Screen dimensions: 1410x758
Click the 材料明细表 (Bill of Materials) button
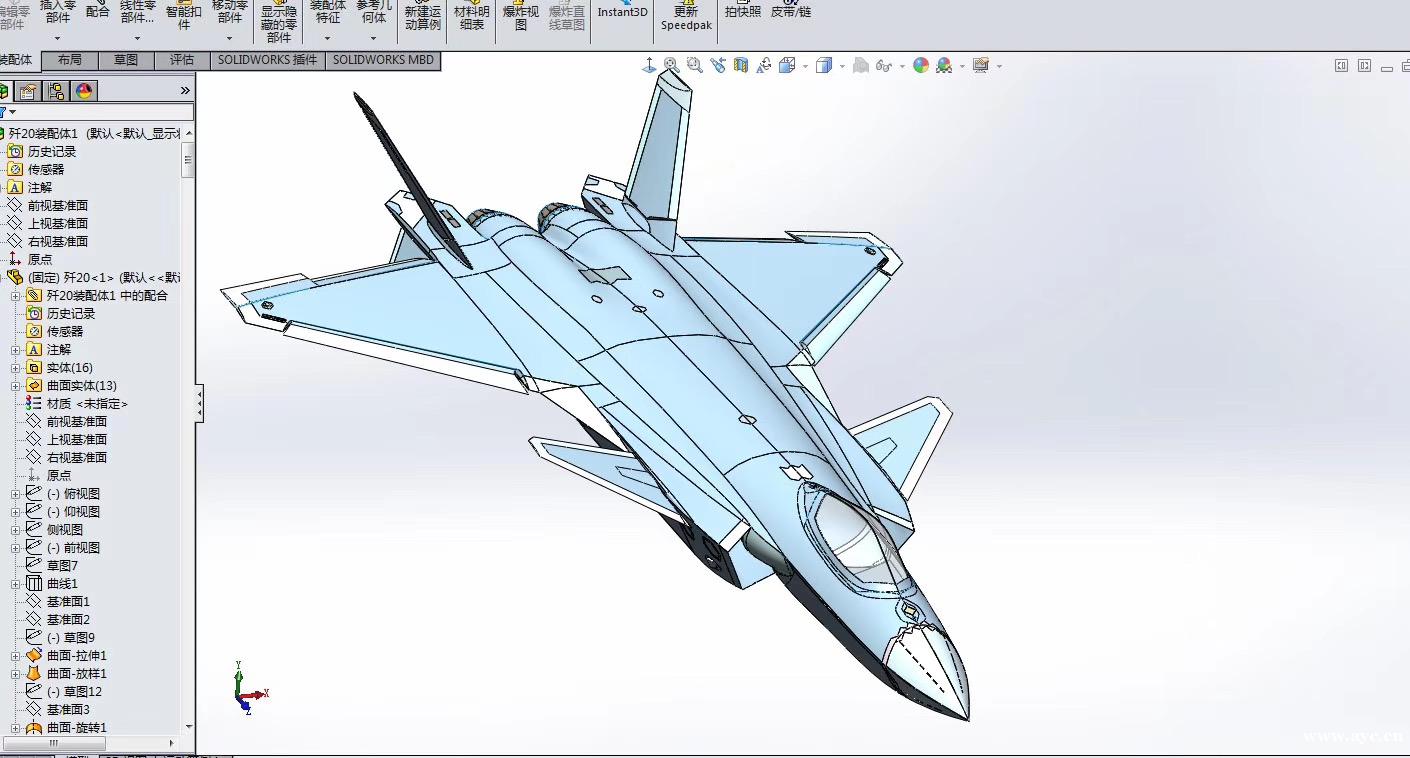click(472, 17)
